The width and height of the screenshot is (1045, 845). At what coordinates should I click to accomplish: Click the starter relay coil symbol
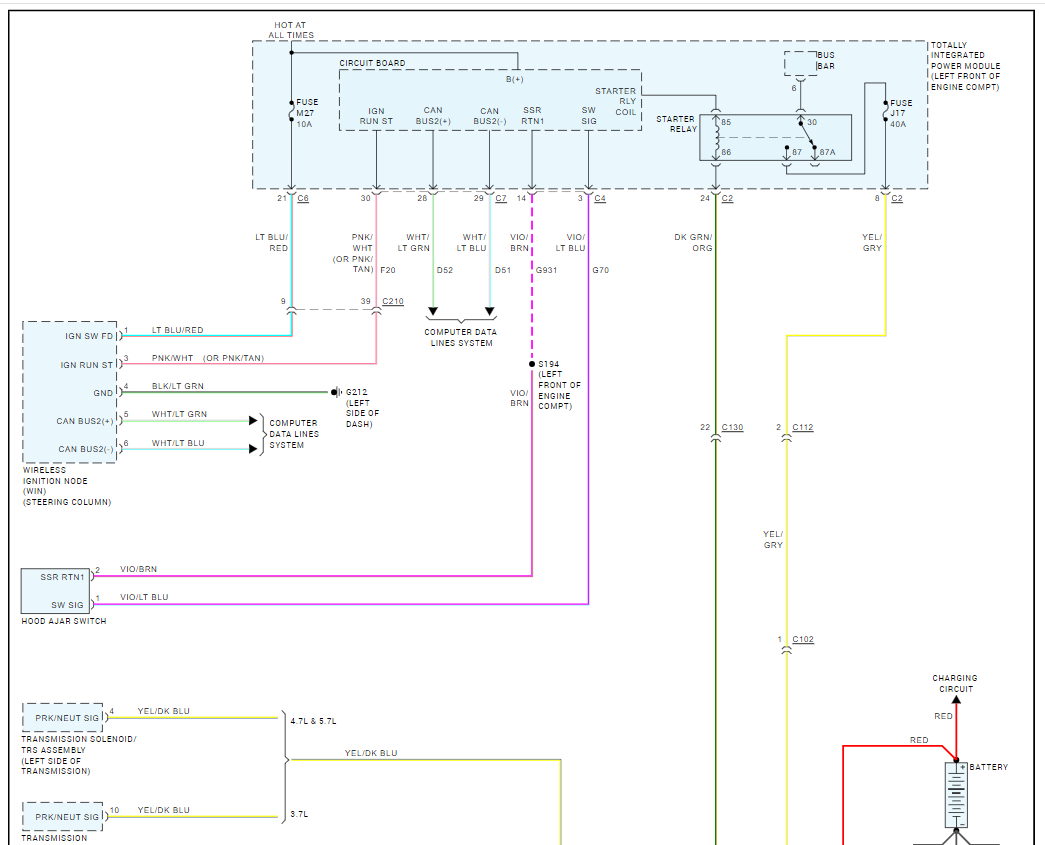pos(715,136)
